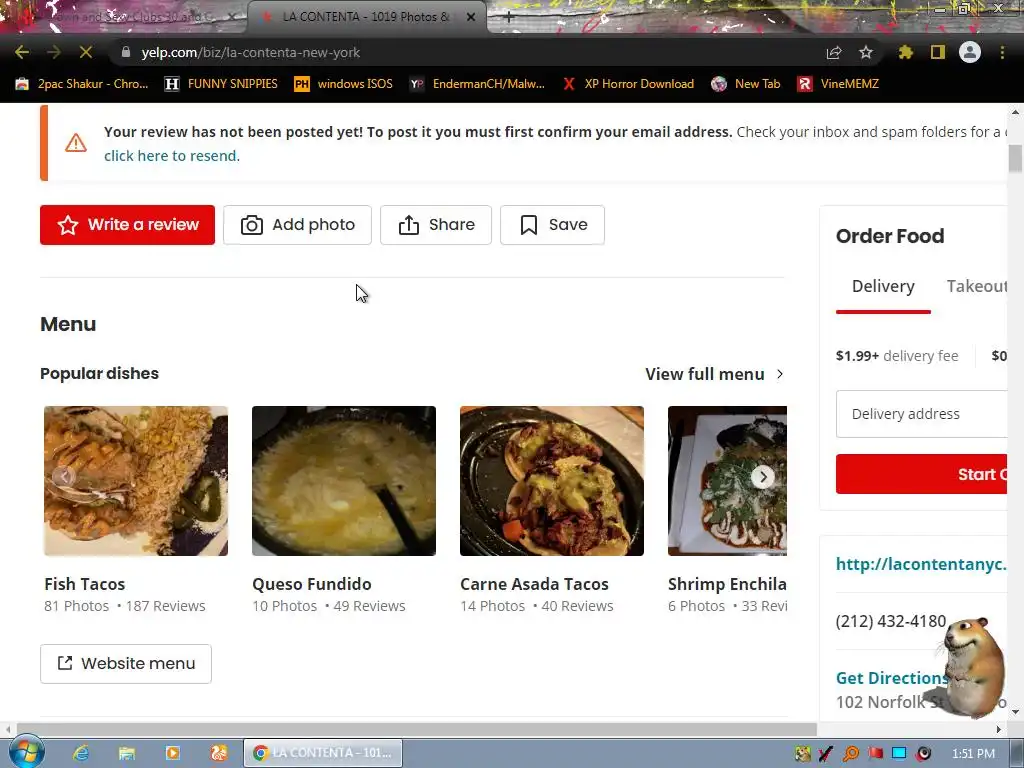The height and width of the screenshot is (768, 1024).
Task: Click the Delivery address input field
Action: 921,414
